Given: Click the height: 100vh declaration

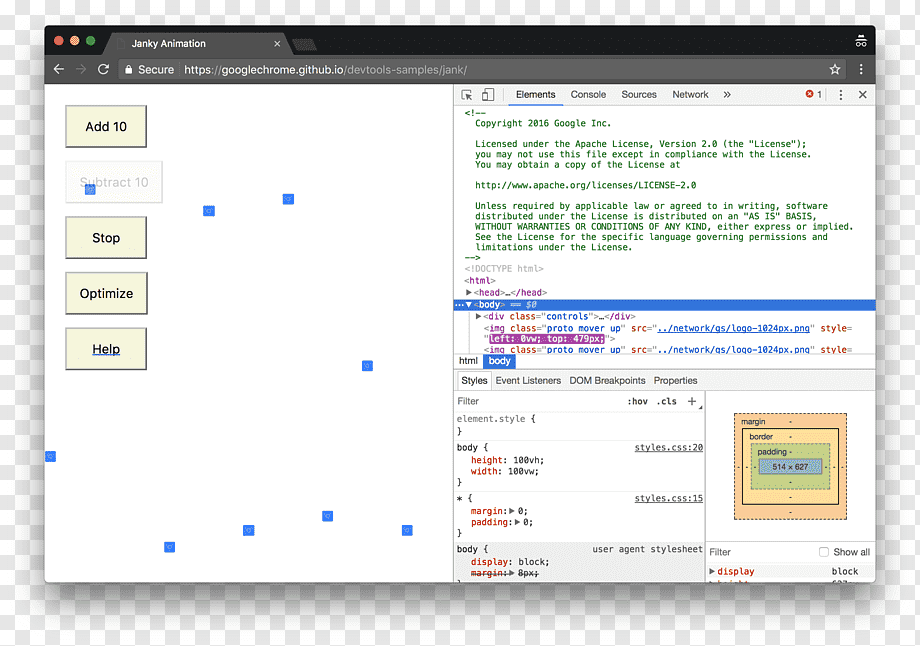Looking at the screenshot, I should coord(507,460).
